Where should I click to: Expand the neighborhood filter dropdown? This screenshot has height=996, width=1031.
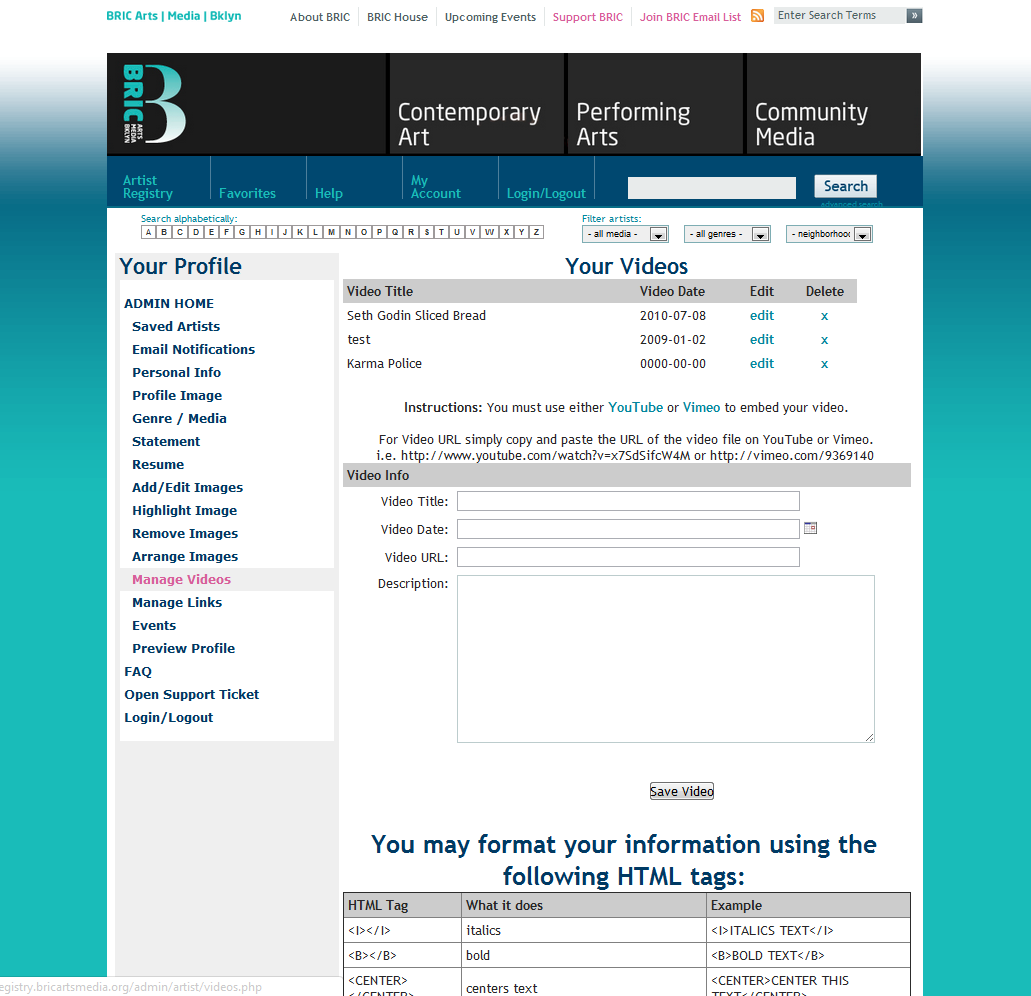(x=829, y=234)
